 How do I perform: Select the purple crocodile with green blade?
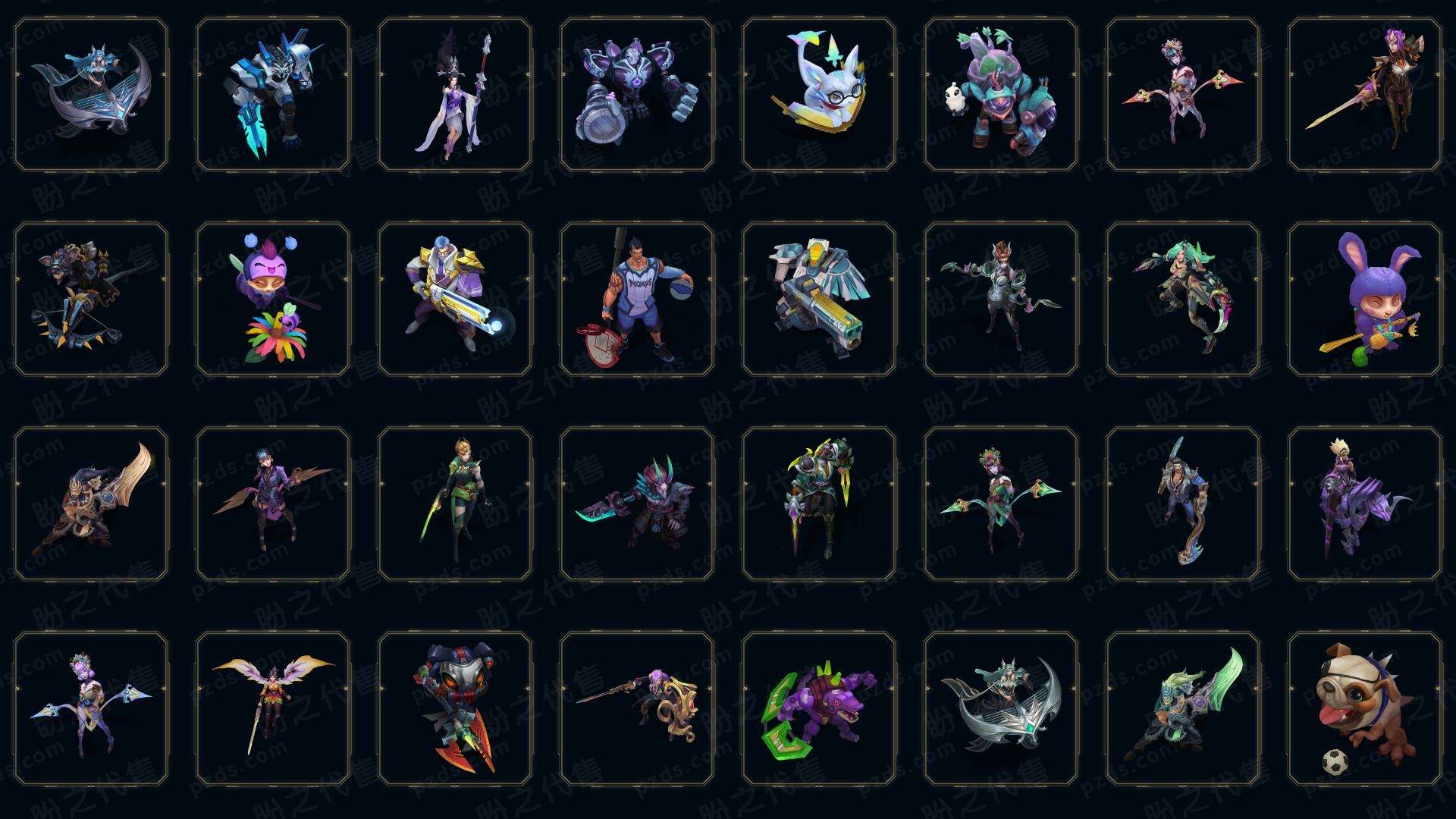point(819,708)
